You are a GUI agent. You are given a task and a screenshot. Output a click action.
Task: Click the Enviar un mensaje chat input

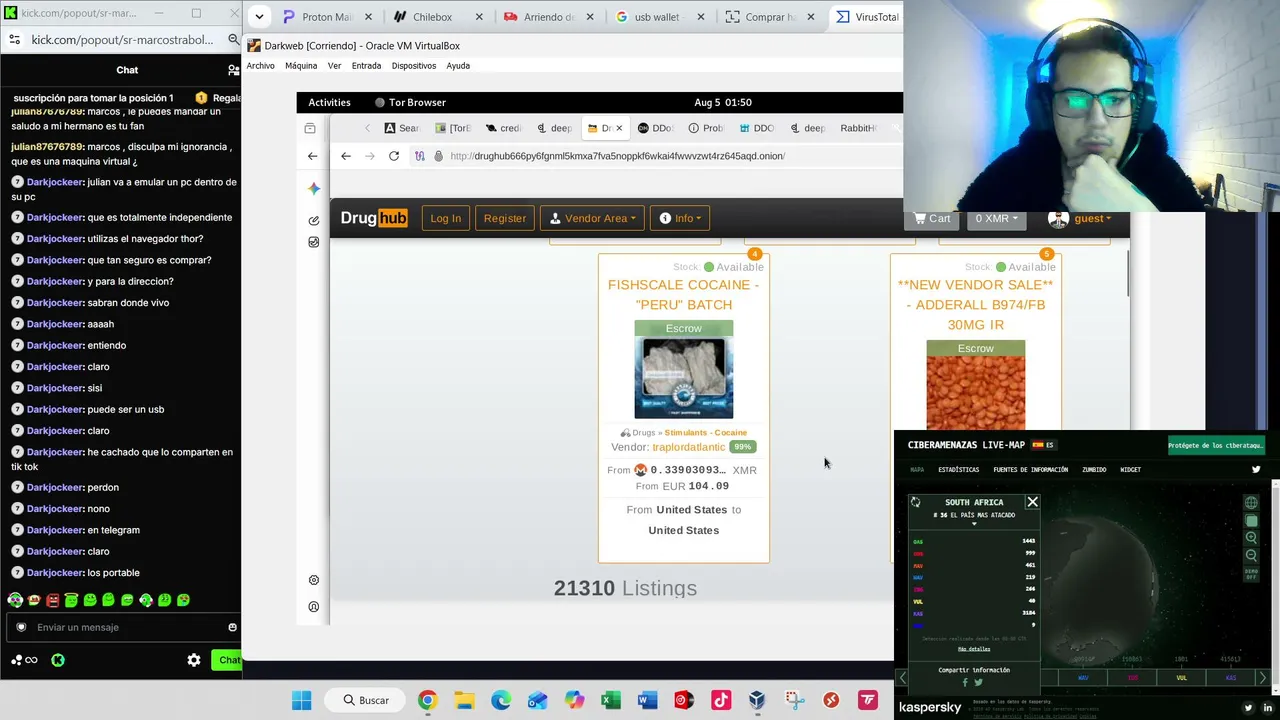(x=122, y=627)
